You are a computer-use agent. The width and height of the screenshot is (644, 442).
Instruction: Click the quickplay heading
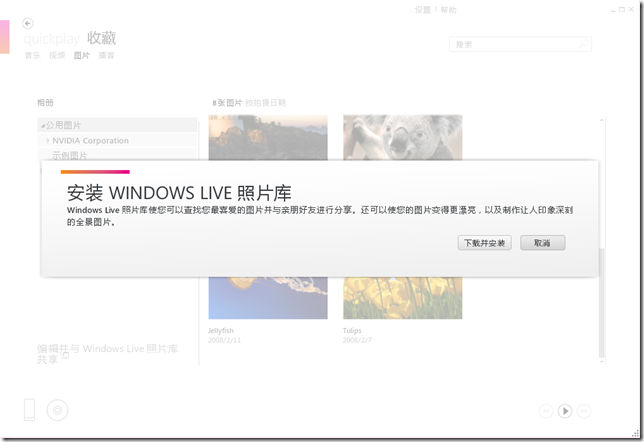coord(51,39)
